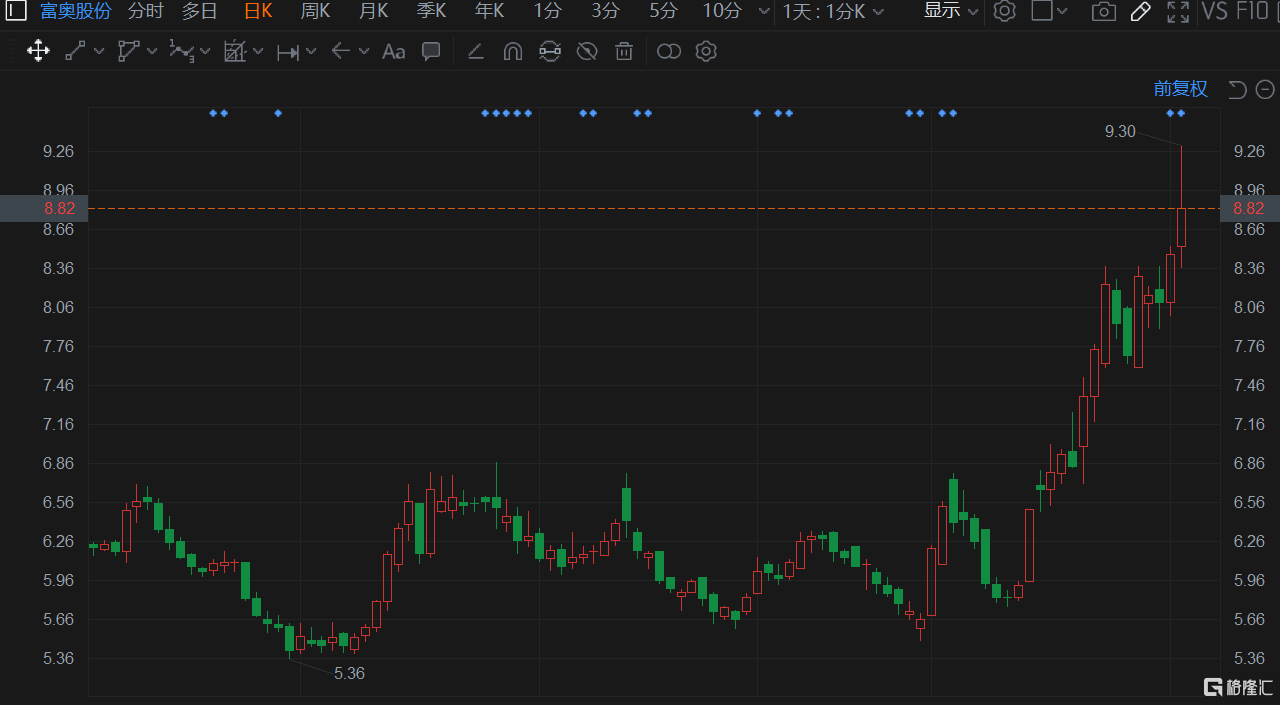Toggle the sidebar panel icon before 富奥股份

[x=18, y=12]
